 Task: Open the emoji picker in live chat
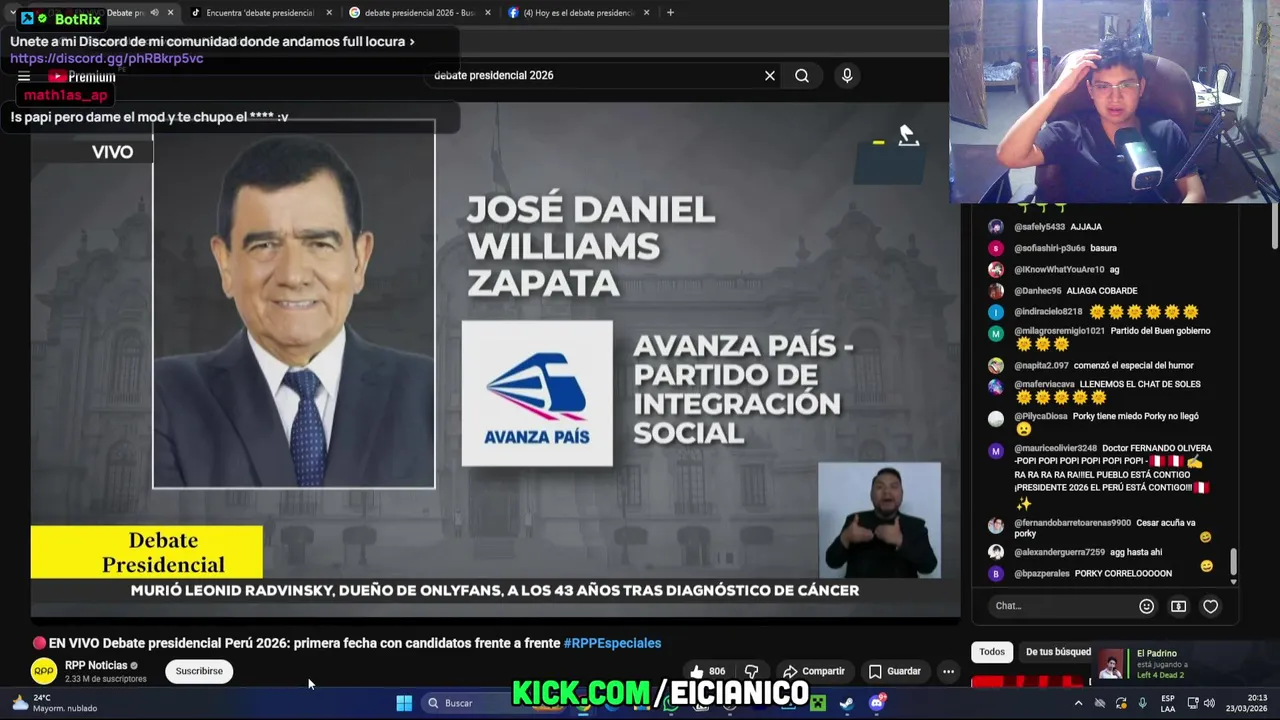[x=1147, y=606]
